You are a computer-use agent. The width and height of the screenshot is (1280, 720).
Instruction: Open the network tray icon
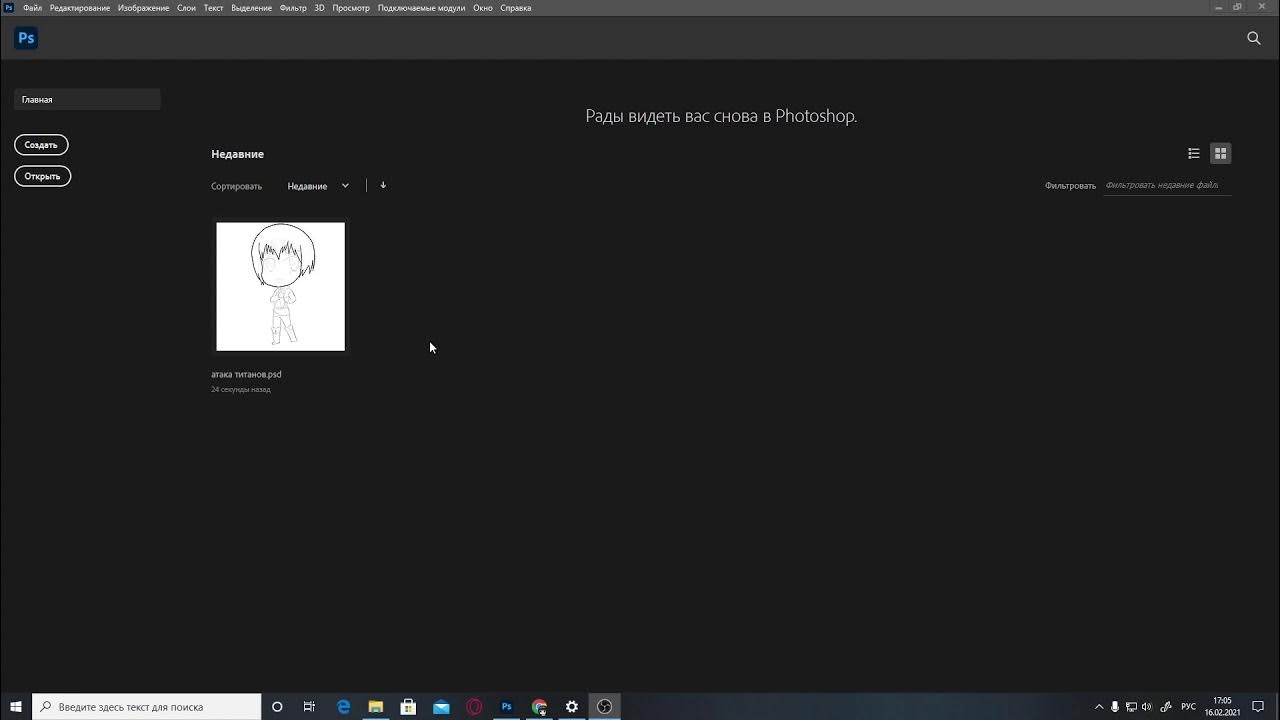pos(1130,706)
